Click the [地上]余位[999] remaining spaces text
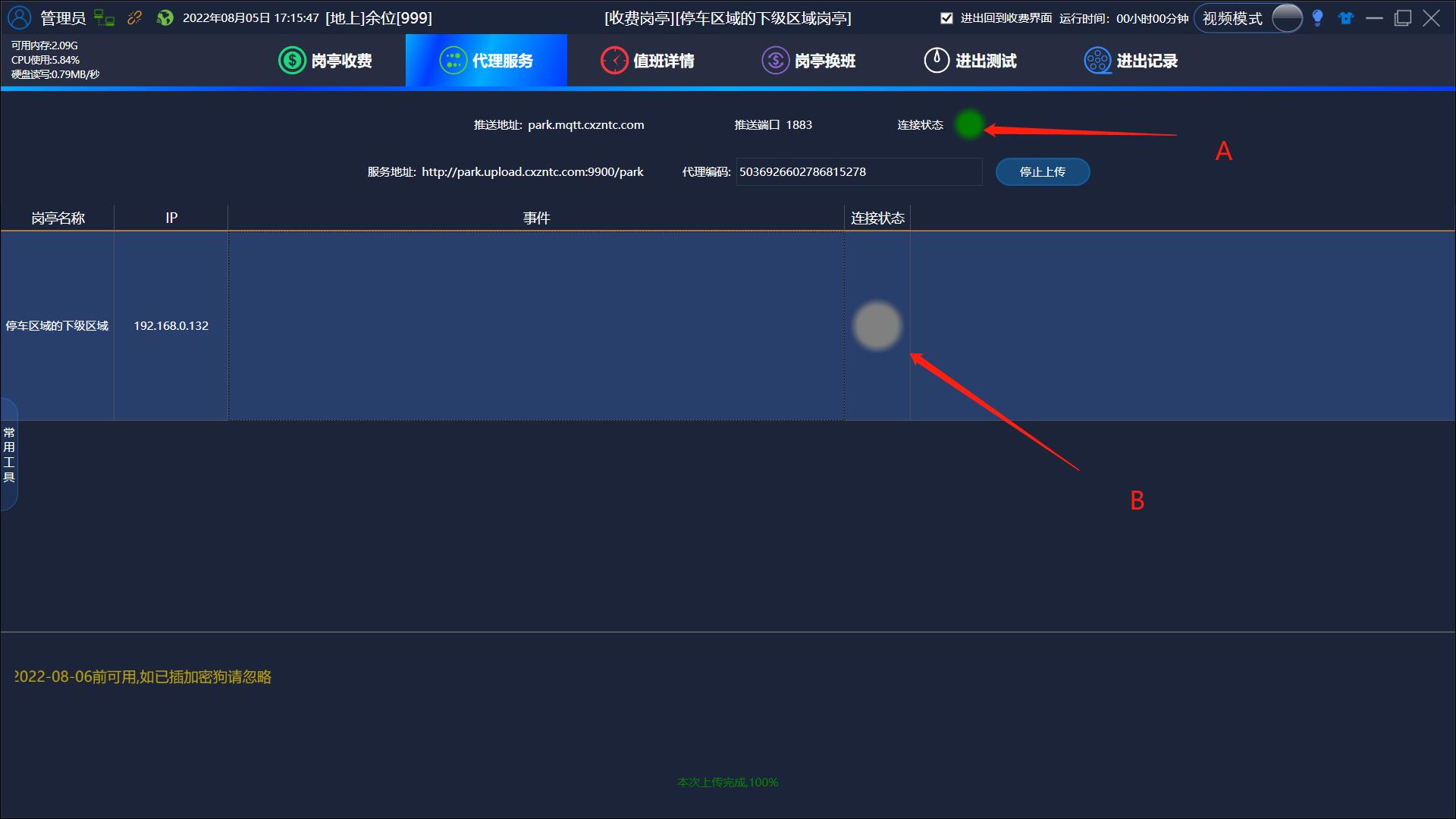This screenshot has width=1456, height=819. click(x=378, y=18)
